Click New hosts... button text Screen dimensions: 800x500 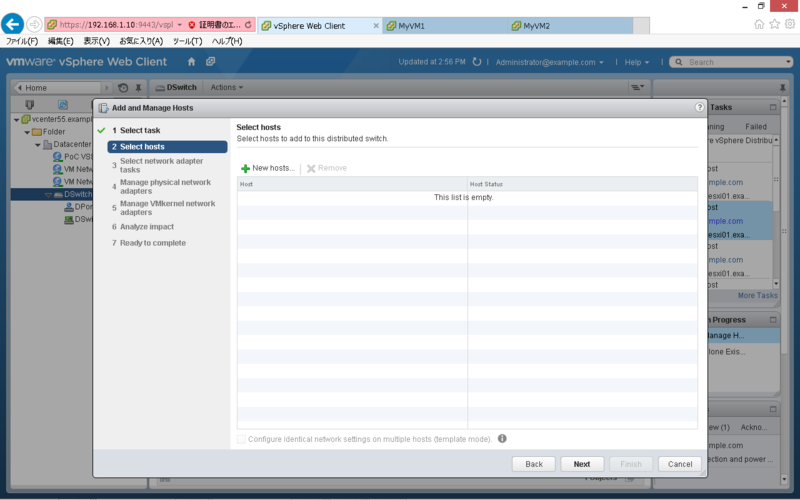[x=273, y=168]
